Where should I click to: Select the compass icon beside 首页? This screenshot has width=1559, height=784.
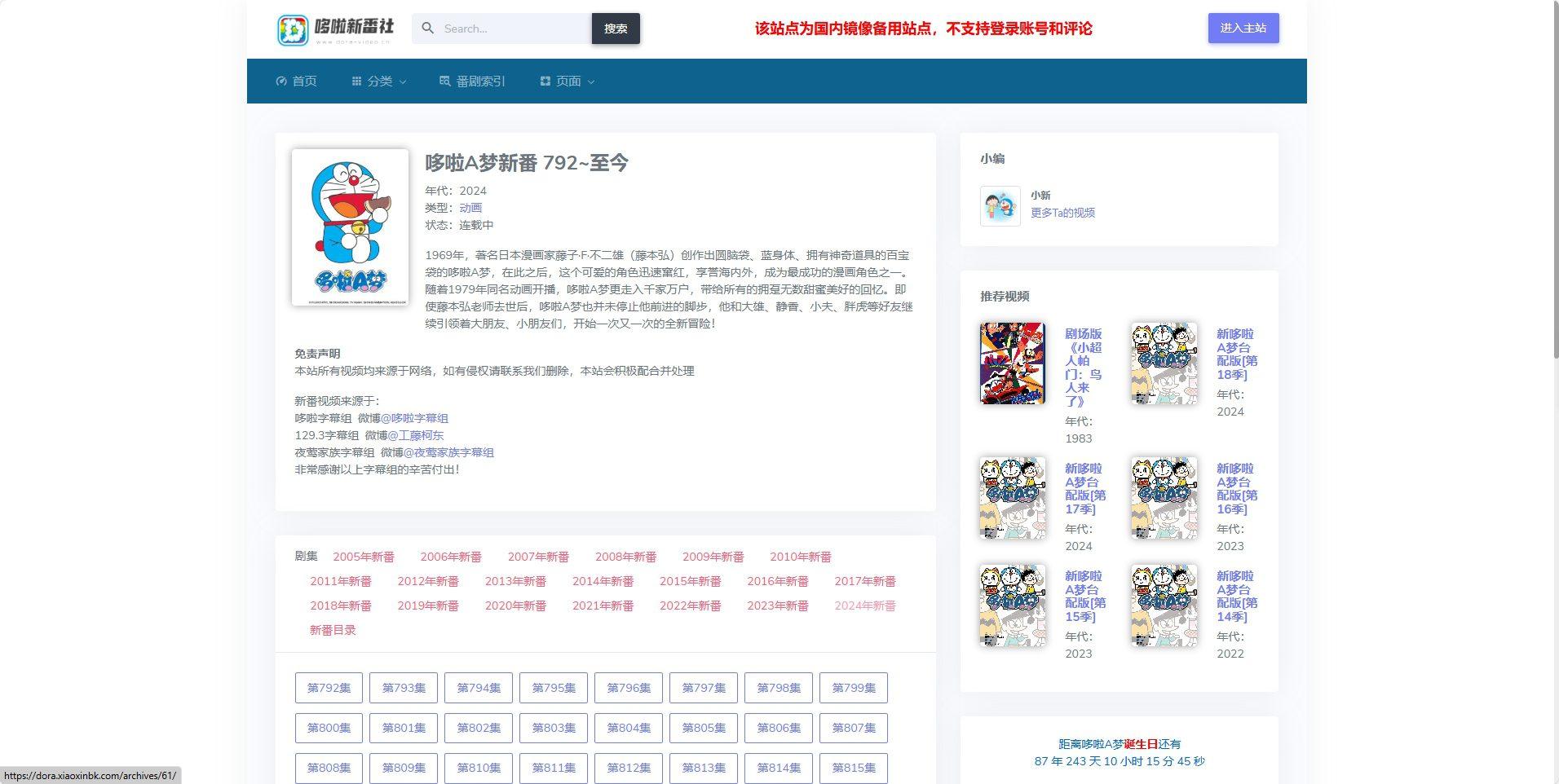click(x=281, y=81)
